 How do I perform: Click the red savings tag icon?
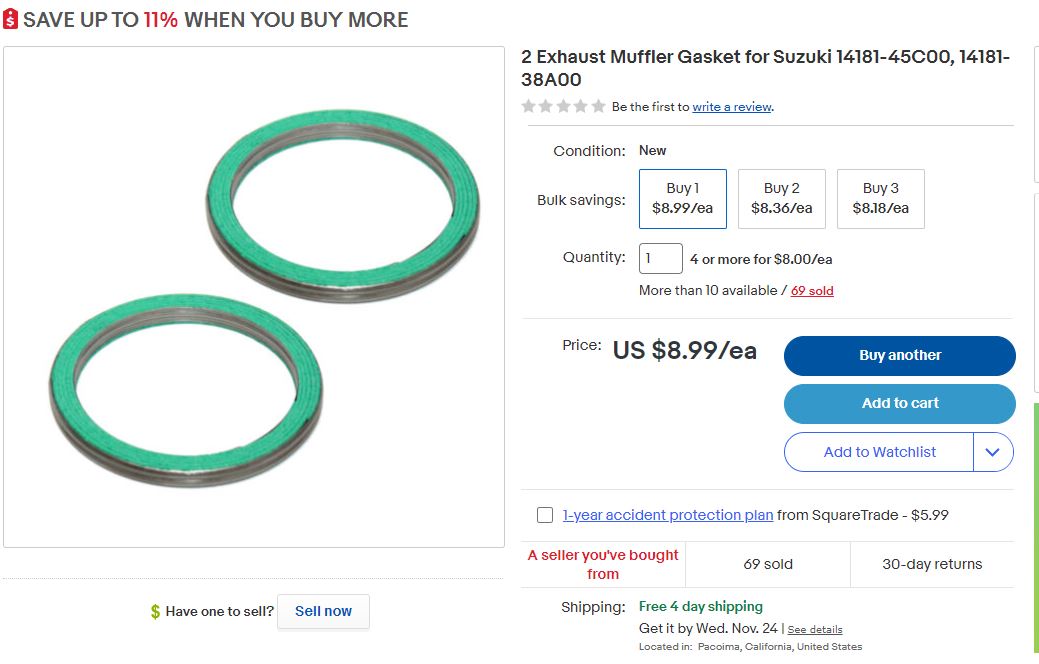[x=11, y=20]
